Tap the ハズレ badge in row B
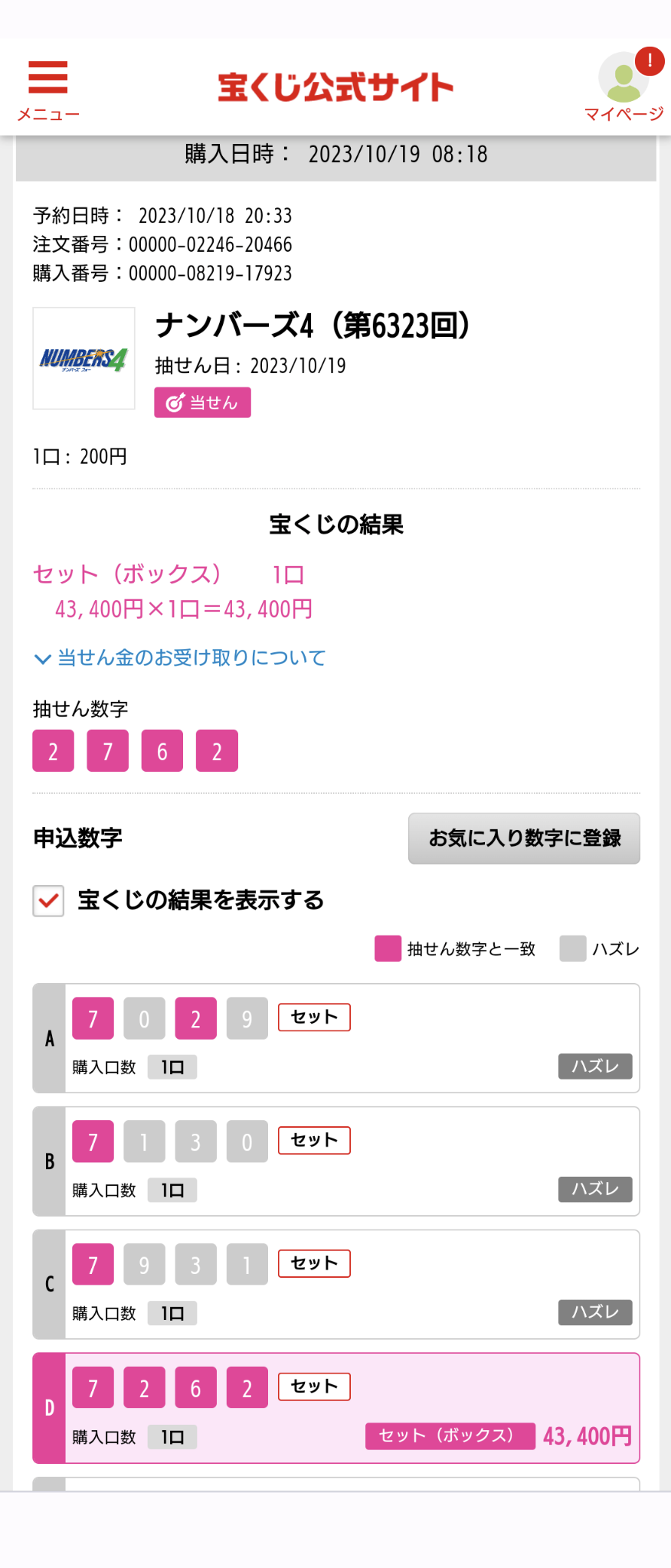Viewport: 671px width, 1568px height. (595, 1189)
